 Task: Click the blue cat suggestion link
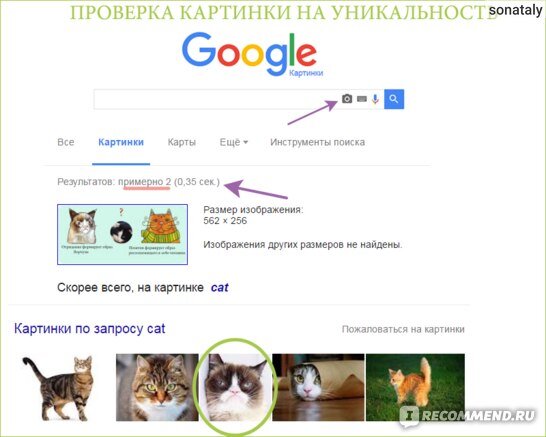(x=220, y=288)
